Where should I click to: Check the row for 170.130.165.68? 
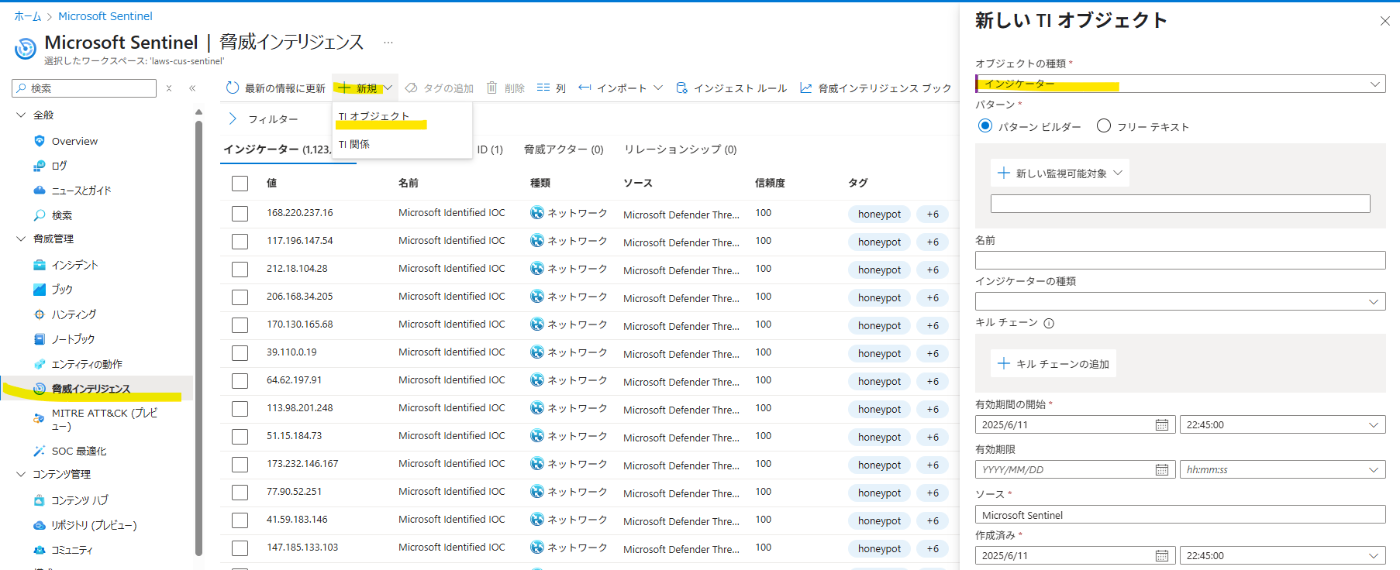coord(240,325)
